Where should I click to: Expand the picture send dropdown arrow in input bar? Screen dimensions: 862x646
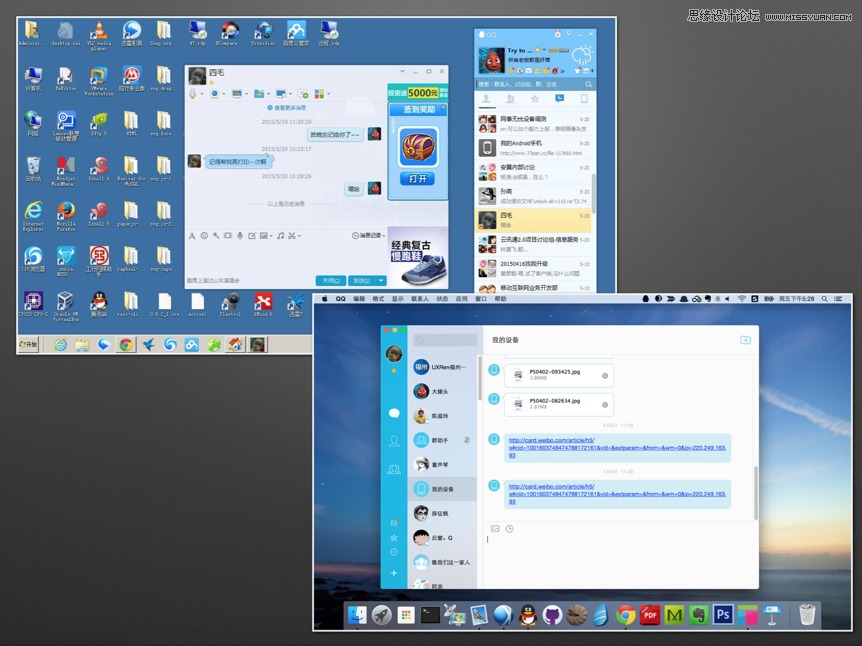(x=271, y=236)
